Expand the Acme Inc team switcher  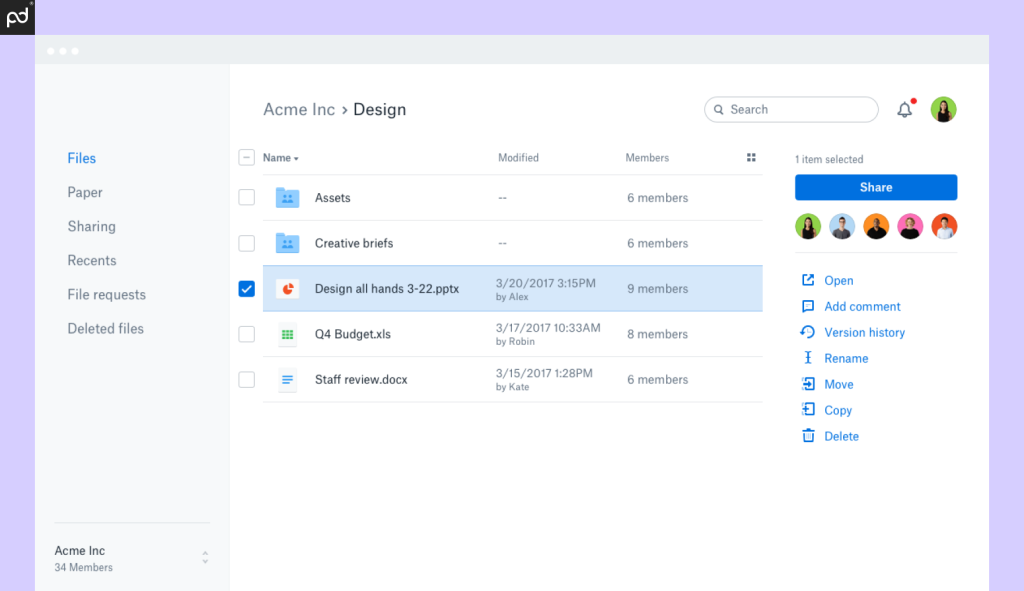pyautogui.click(x=205, y=557)
